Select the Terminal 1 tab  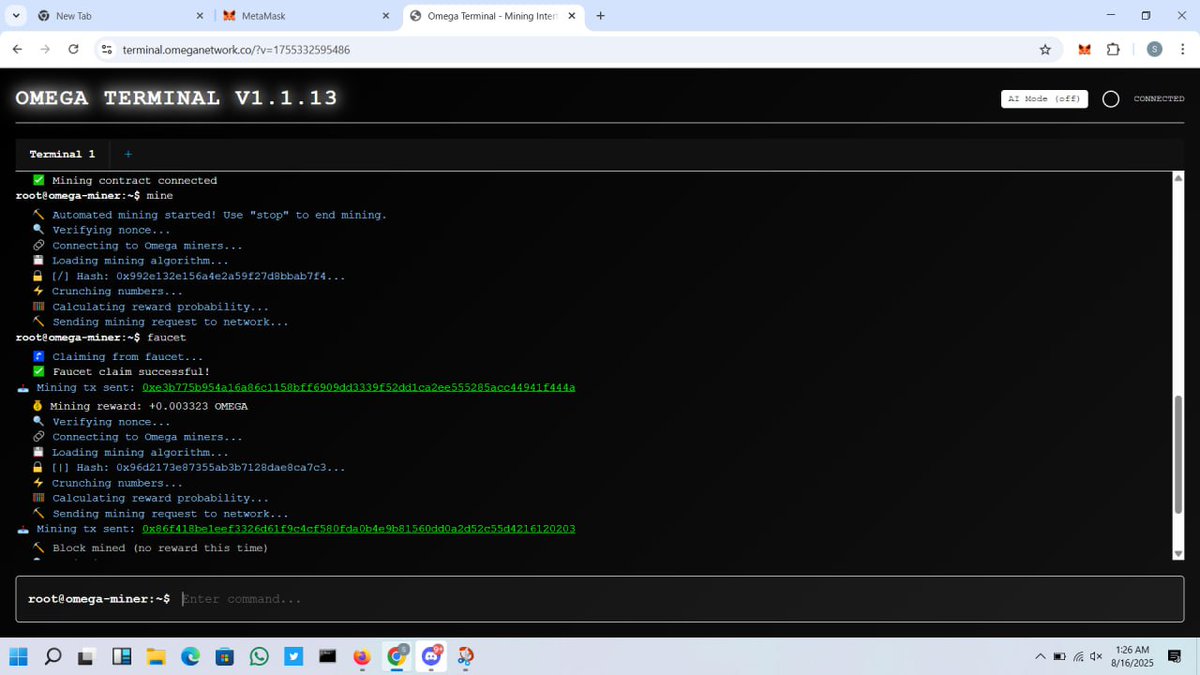62,154
